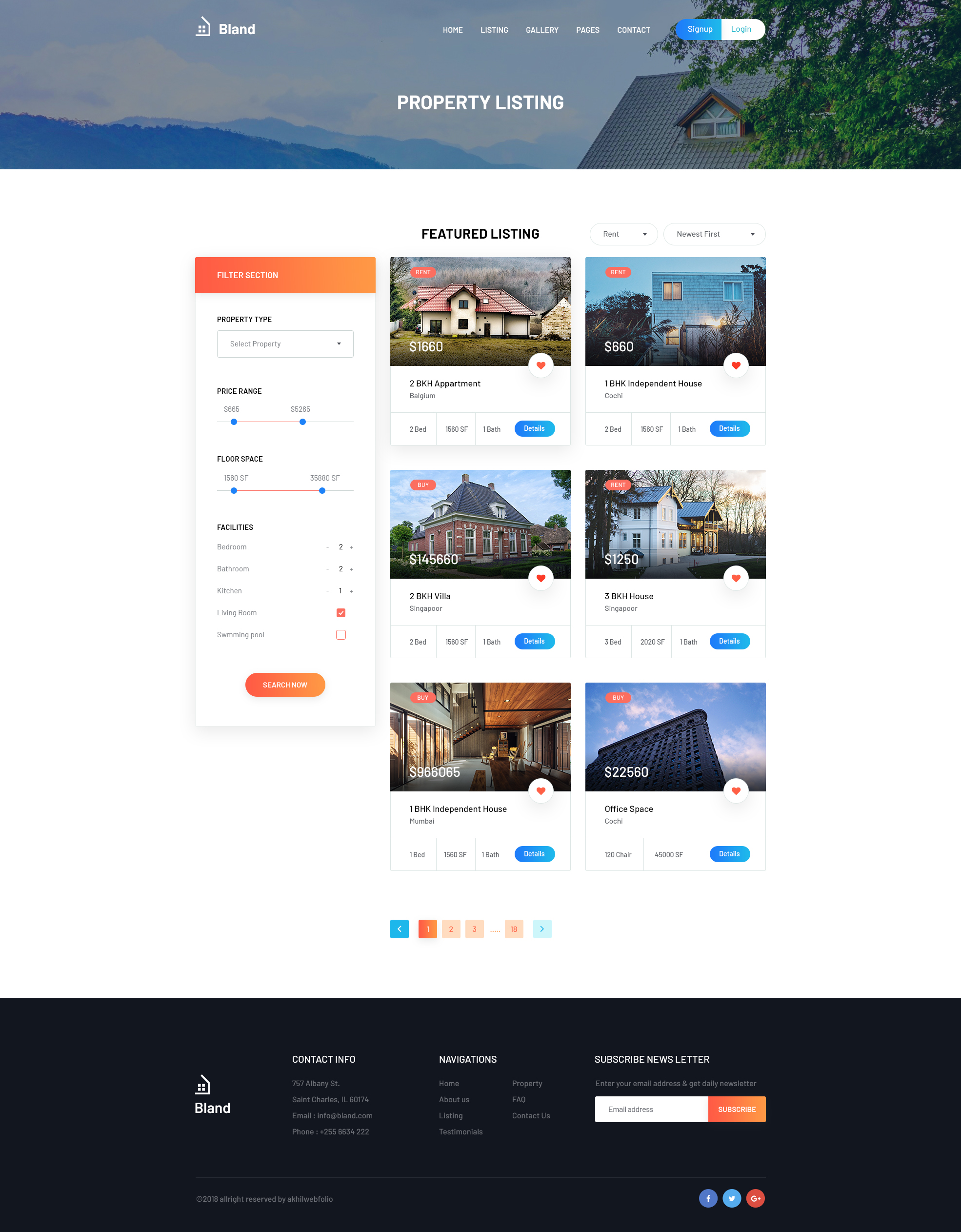Favorite the 3 BKH House listing
This screenshot has width=961, height=1232.
[736, 578]
